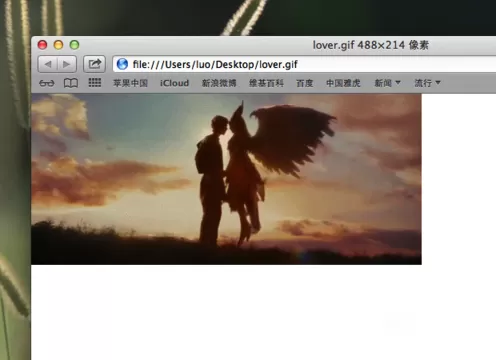
Task: Open the 中国雅虎 bookmark
Action: [x=343, y=83]
